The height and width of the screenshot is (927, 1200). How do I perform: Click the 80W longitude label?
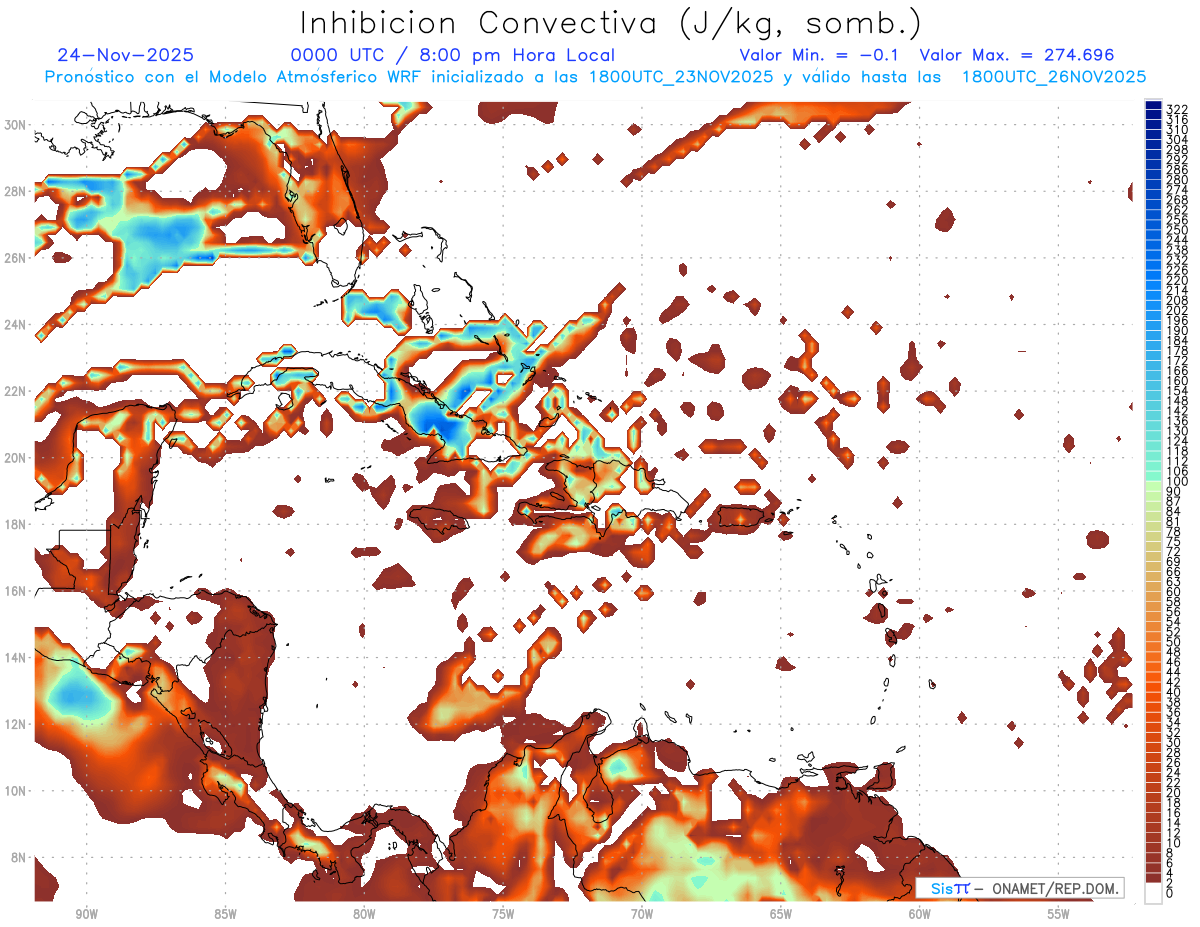click(x=364, y=914)
